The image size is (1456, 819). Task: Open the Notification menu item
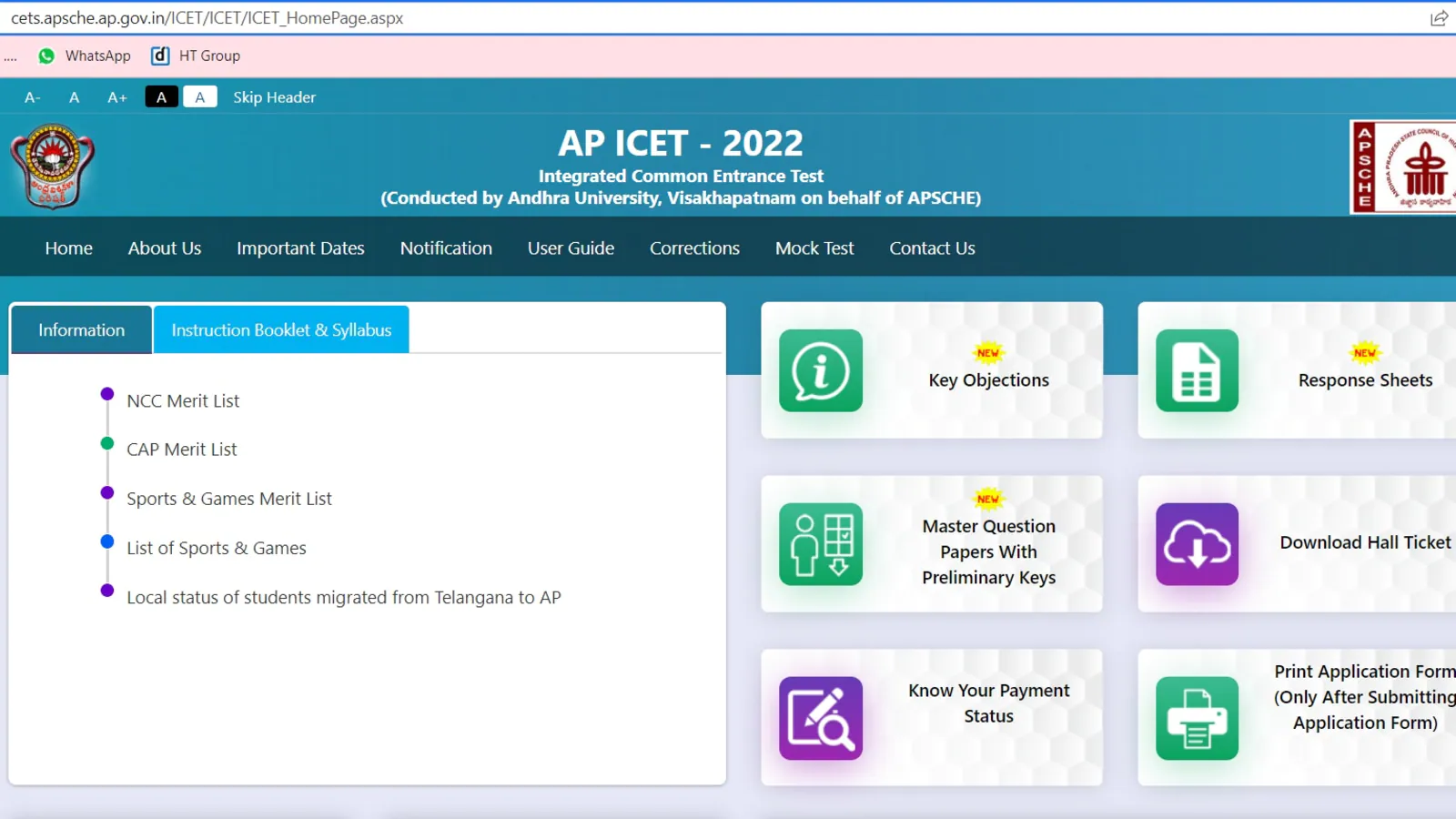[x=446, y=248]
